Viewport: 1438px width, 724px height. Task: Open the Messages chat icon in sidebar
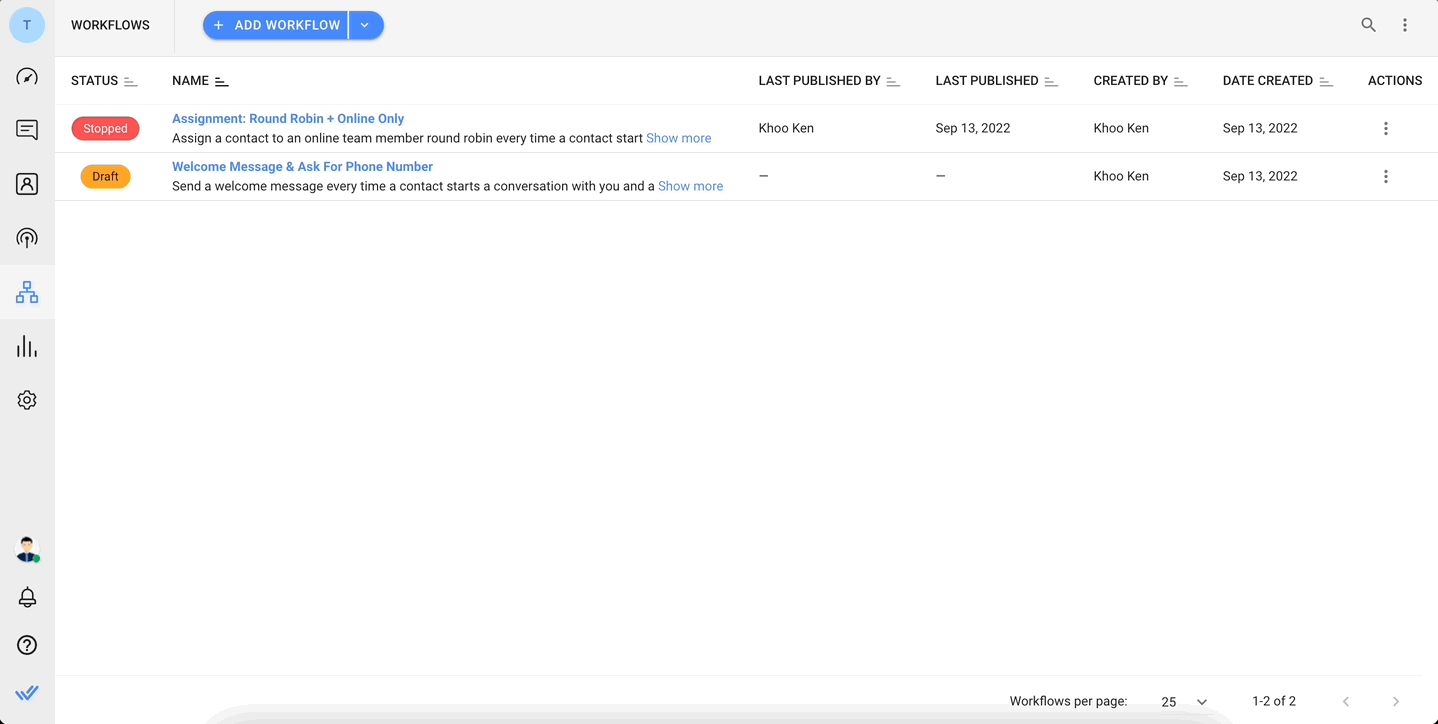27,130
